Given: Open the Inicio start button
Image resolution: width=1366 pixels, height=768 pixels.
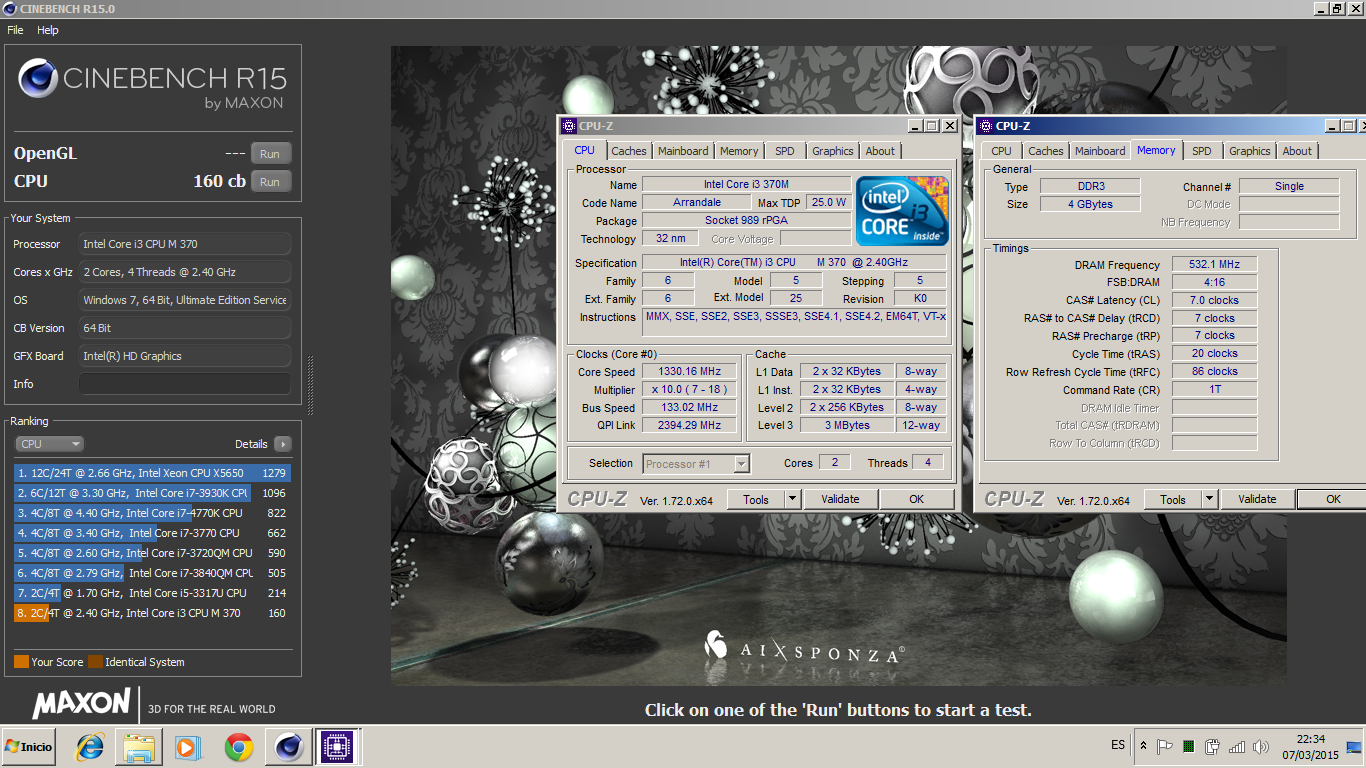Looking at the screenshot, I should pos(29,747).
